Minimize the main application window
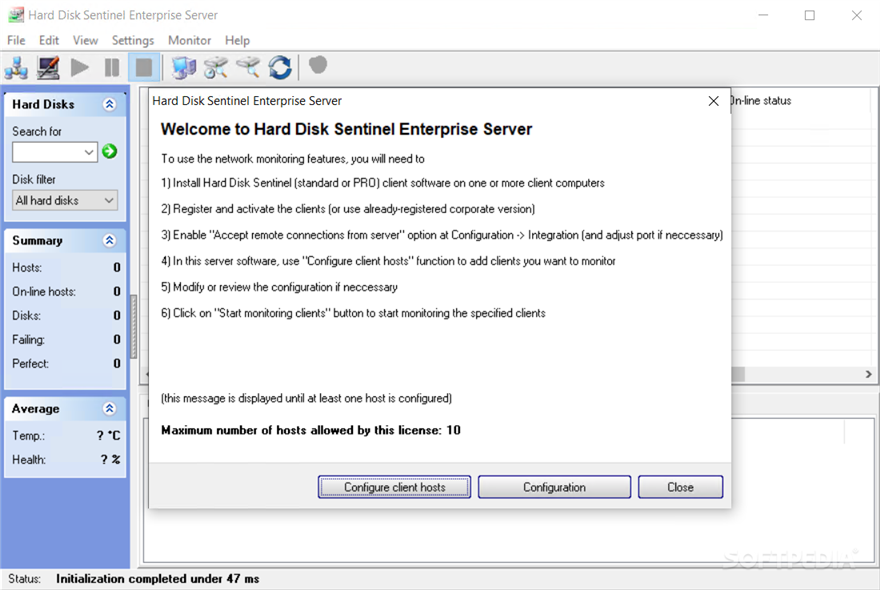The height and width of the screenshot is (590, 880). click(x=763, y=15)
